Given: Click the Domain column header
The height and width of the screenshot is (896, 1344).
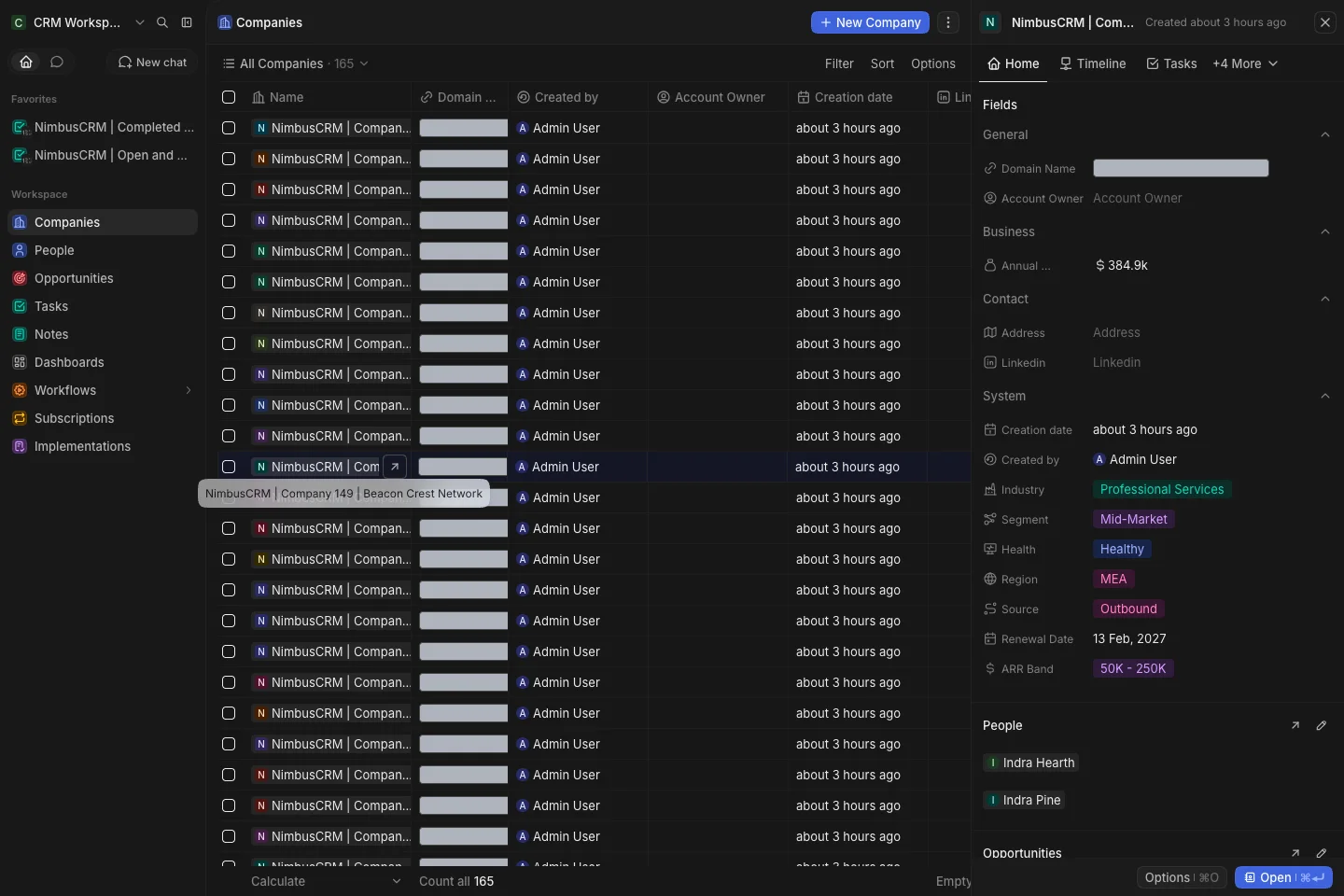Looking at the screenshot, I should pos(461,97).
